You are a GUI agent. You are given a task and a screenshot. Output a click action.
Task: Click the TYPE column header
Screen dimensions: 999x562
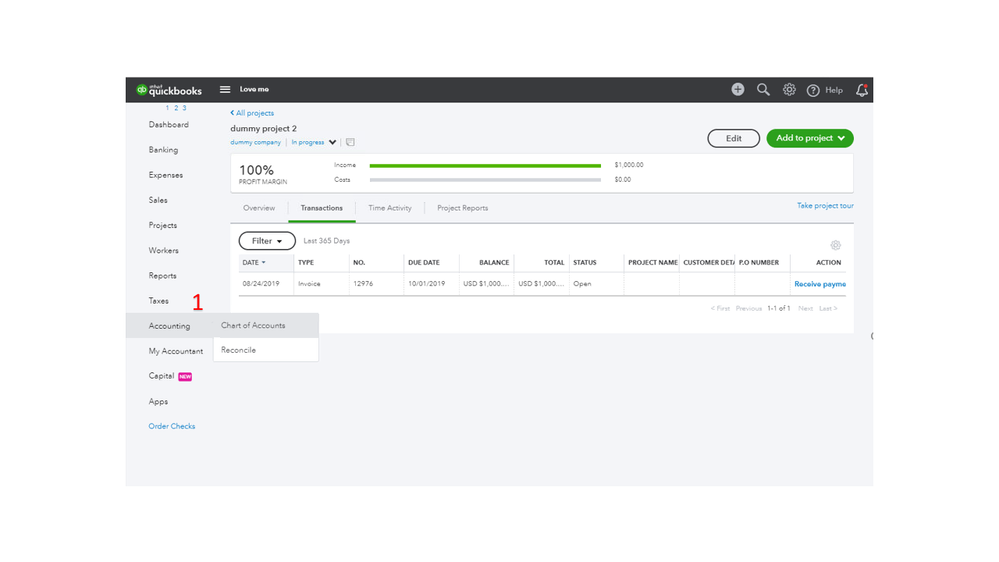coord(306,263)
